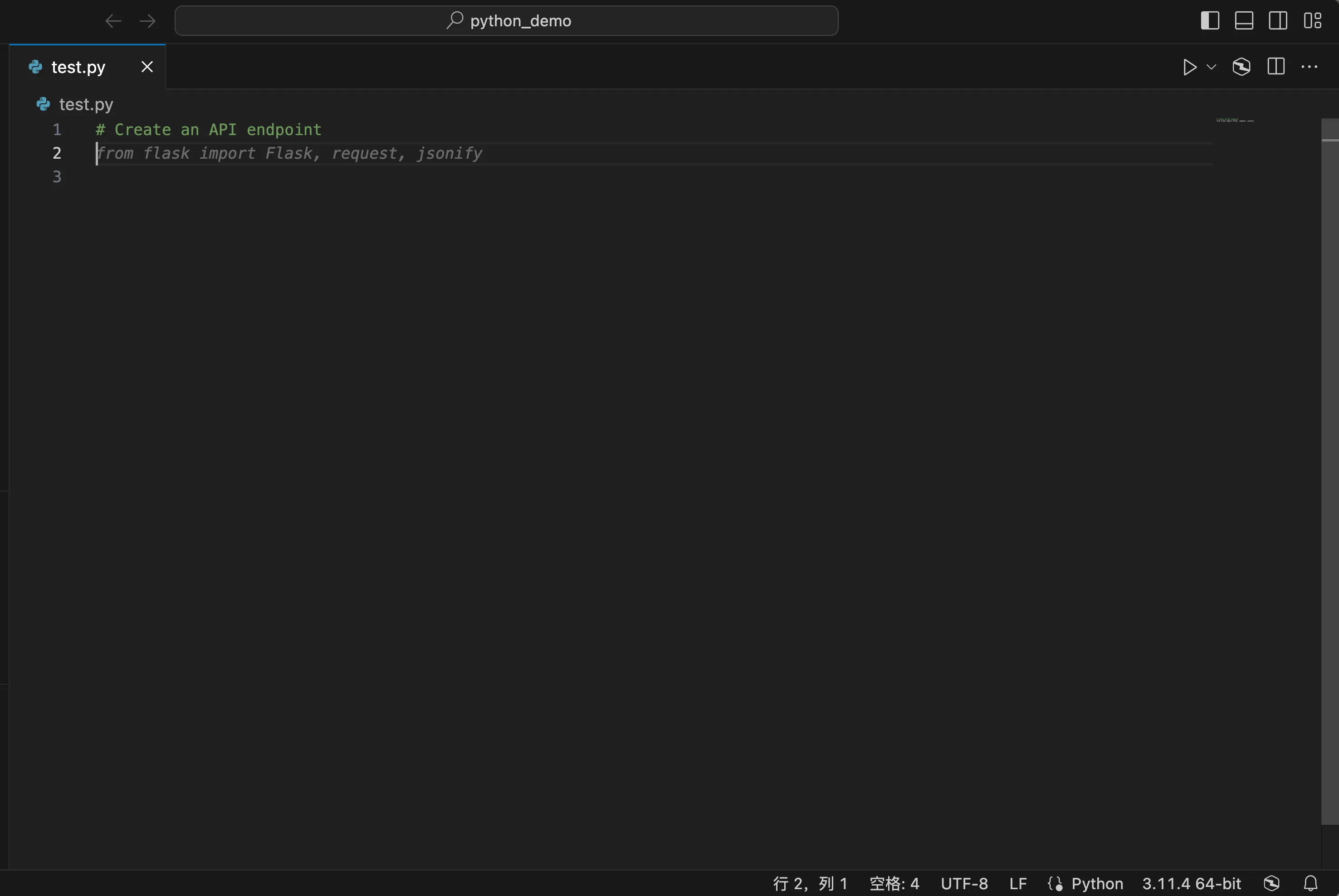1339x896 pixels.
Task: Open Customize Layout menu
Action: [x=1312, y=20]
